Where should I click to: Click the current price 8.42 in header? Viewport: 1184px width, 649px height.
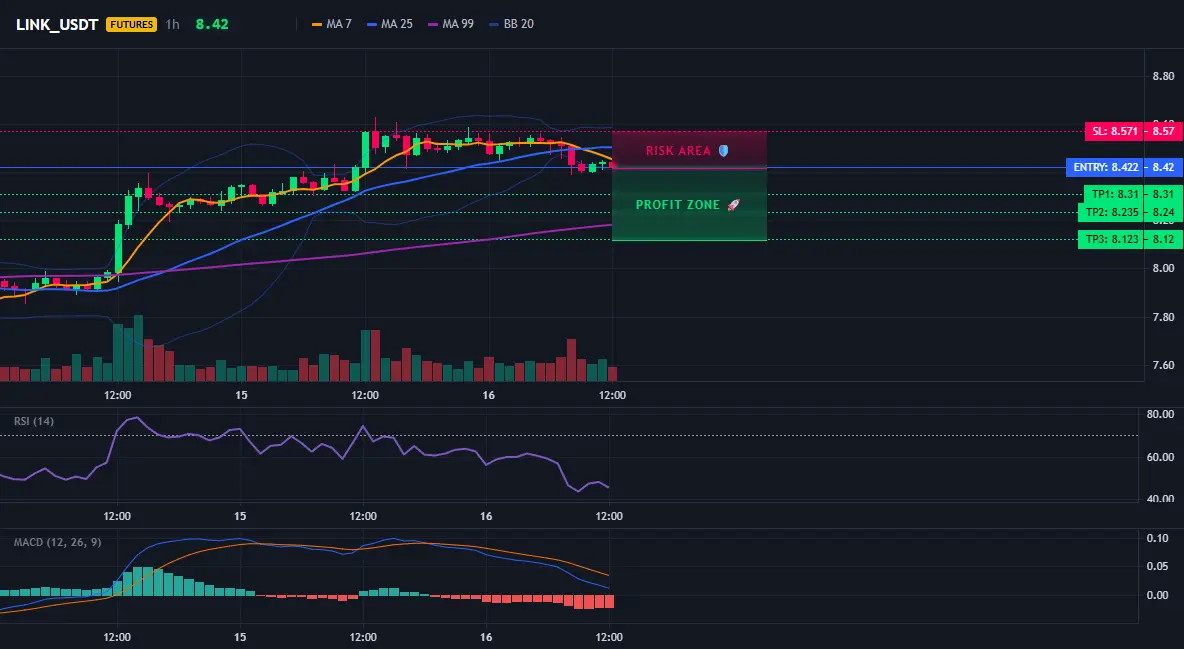point(212,24)
